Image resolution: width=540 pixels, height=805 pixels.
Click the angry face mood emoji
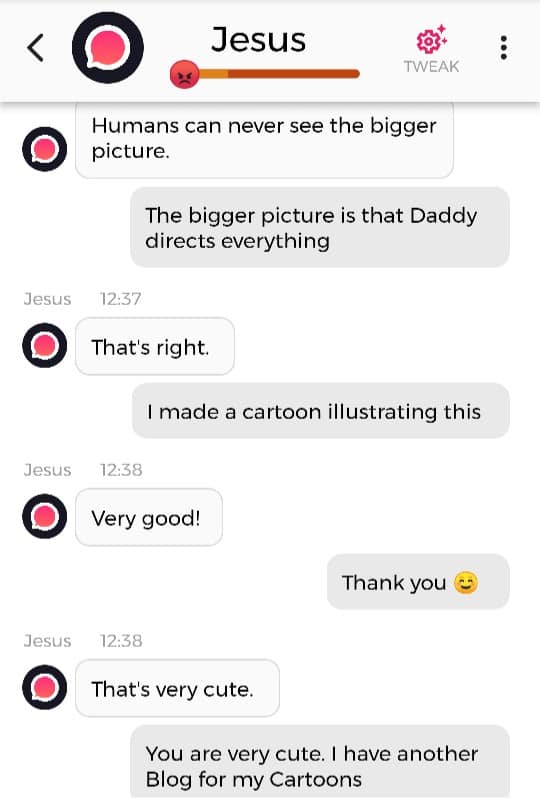tap(184, 74)
